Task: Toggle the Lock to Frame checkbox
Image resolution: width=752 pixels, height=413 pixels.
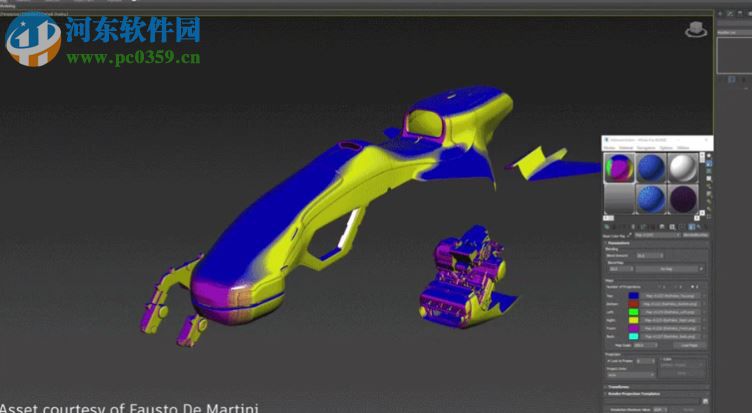Action: point(608,361)
